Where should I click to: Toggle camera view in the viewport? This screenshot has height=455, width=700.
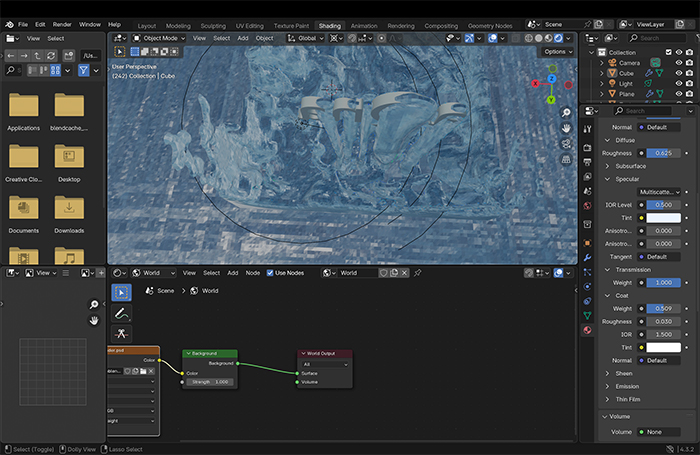(x=566, y=144)
